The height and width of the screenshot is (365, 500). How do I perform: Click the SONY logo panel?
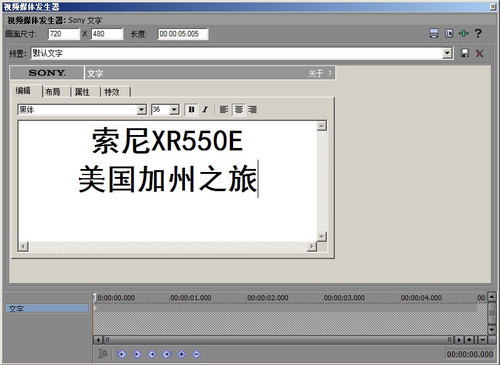click(x=47, y=73)
